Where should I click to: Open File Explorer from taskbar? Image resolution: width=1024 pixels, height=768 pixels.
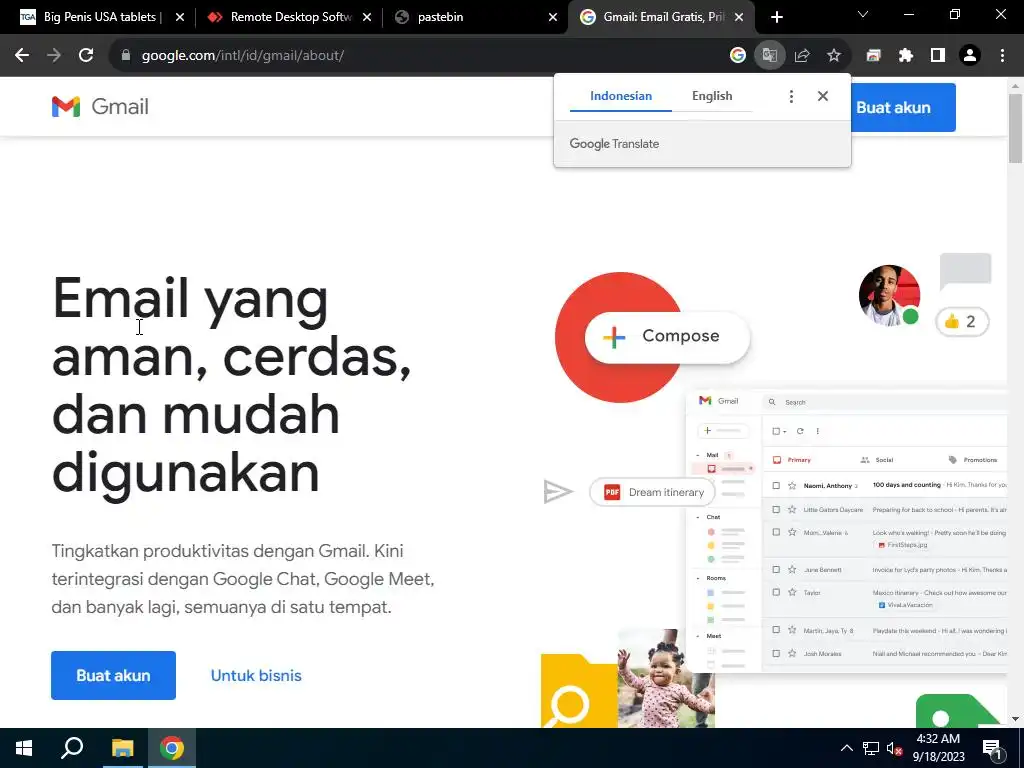[122, 748]
